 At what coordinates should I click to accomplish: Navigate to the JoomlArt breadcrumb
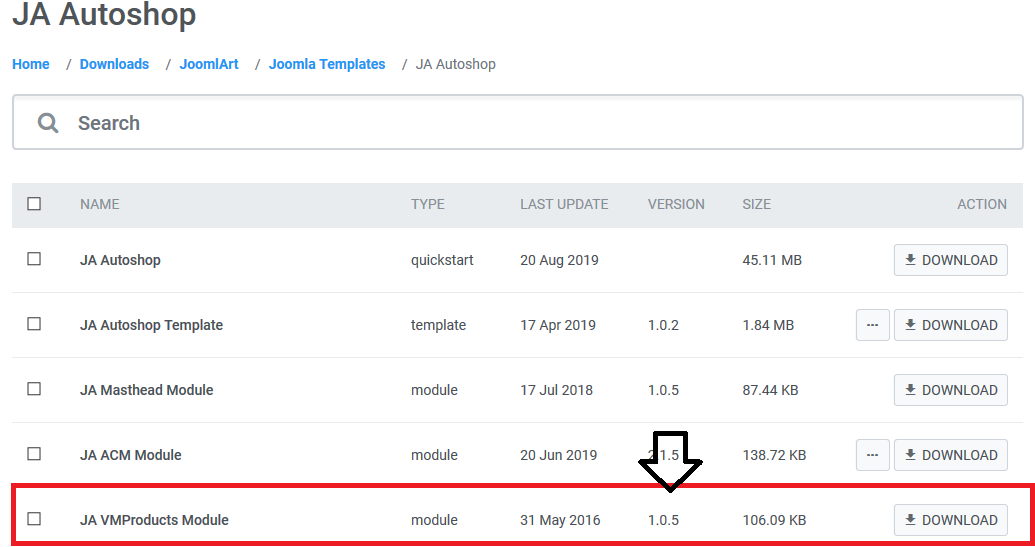tap(209, 64)
